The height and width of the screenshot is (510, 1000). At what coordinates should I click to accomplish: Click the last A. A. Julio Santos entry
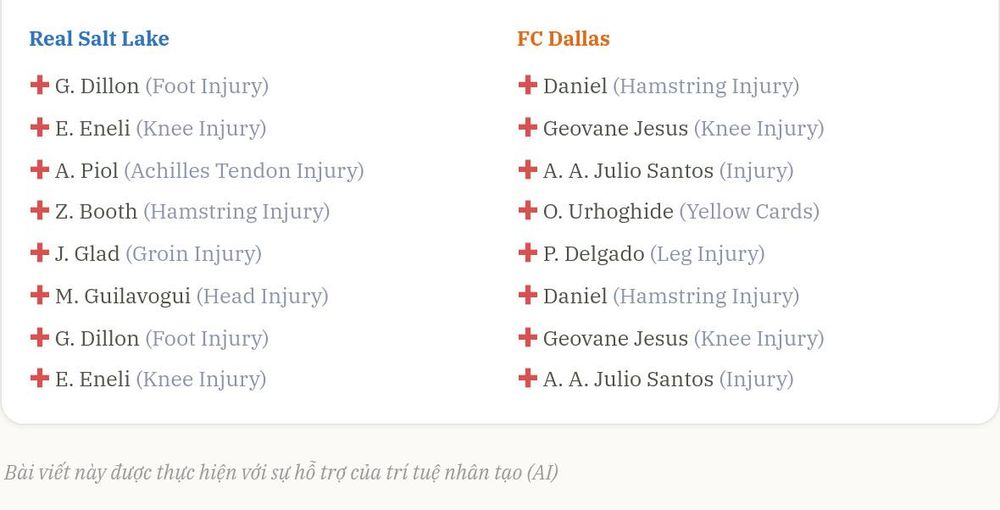coord(656,379)
